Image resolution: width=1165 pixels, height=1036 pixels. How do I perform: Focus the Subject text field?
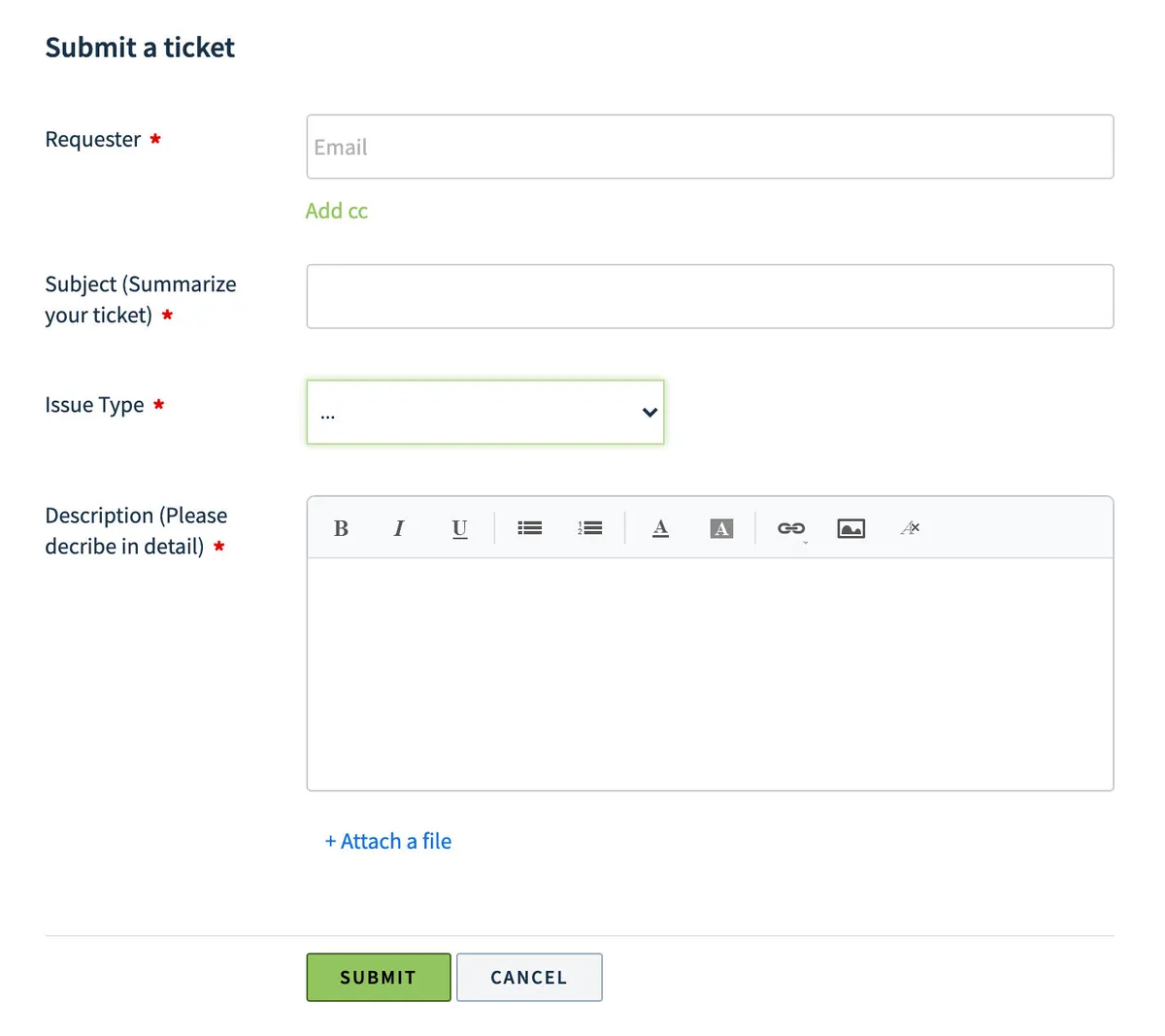710,296
